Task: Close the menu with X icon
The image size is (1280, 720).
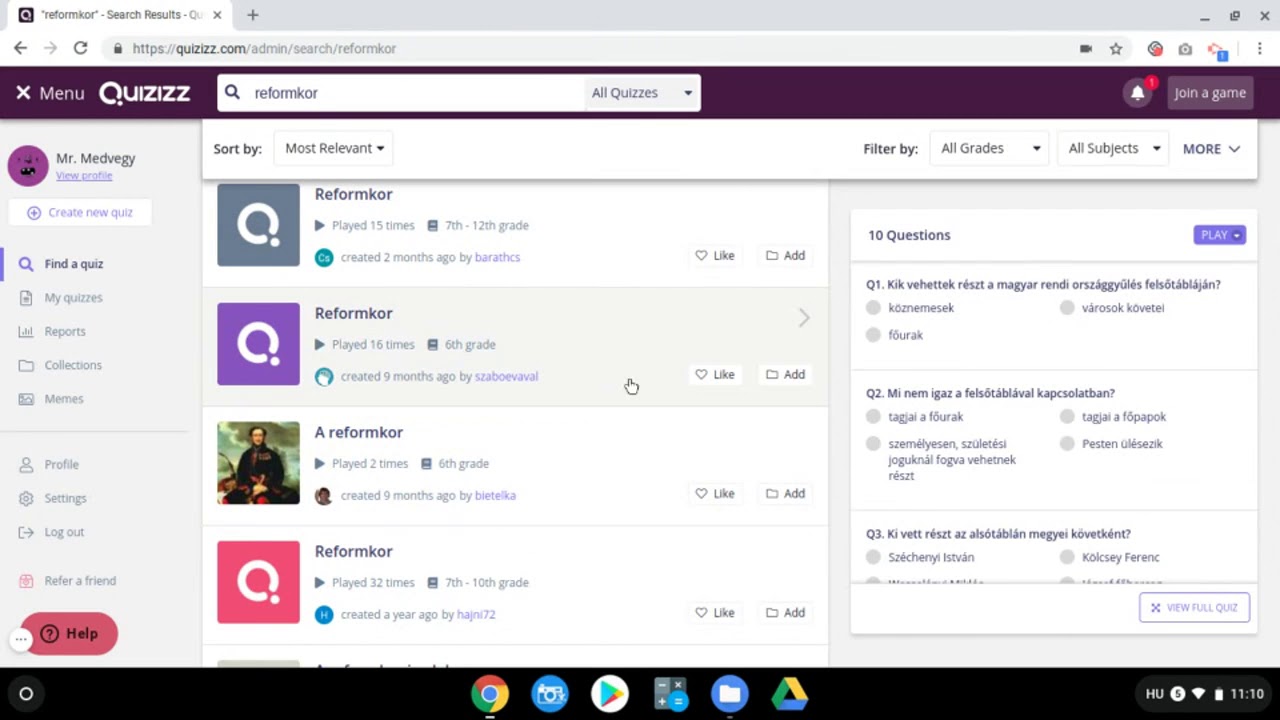Action: click(x=23, y=93)
